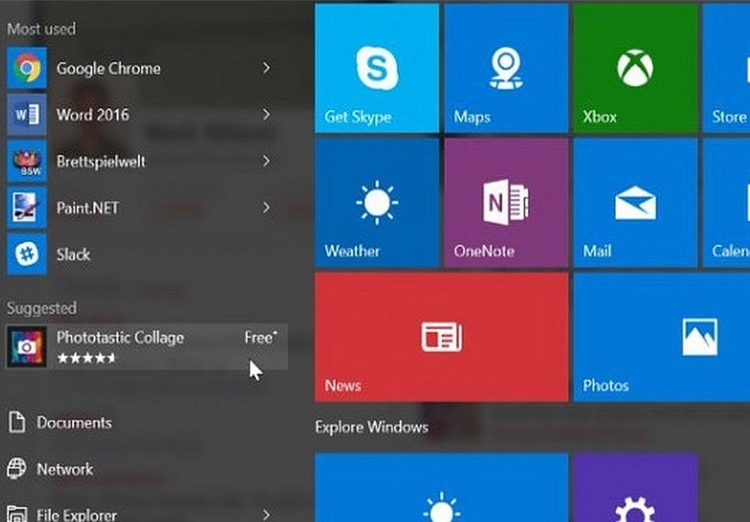The image size is (750, 522).
Task: Open File Explorer from Start menu
Action: click(x=76, y=514)
